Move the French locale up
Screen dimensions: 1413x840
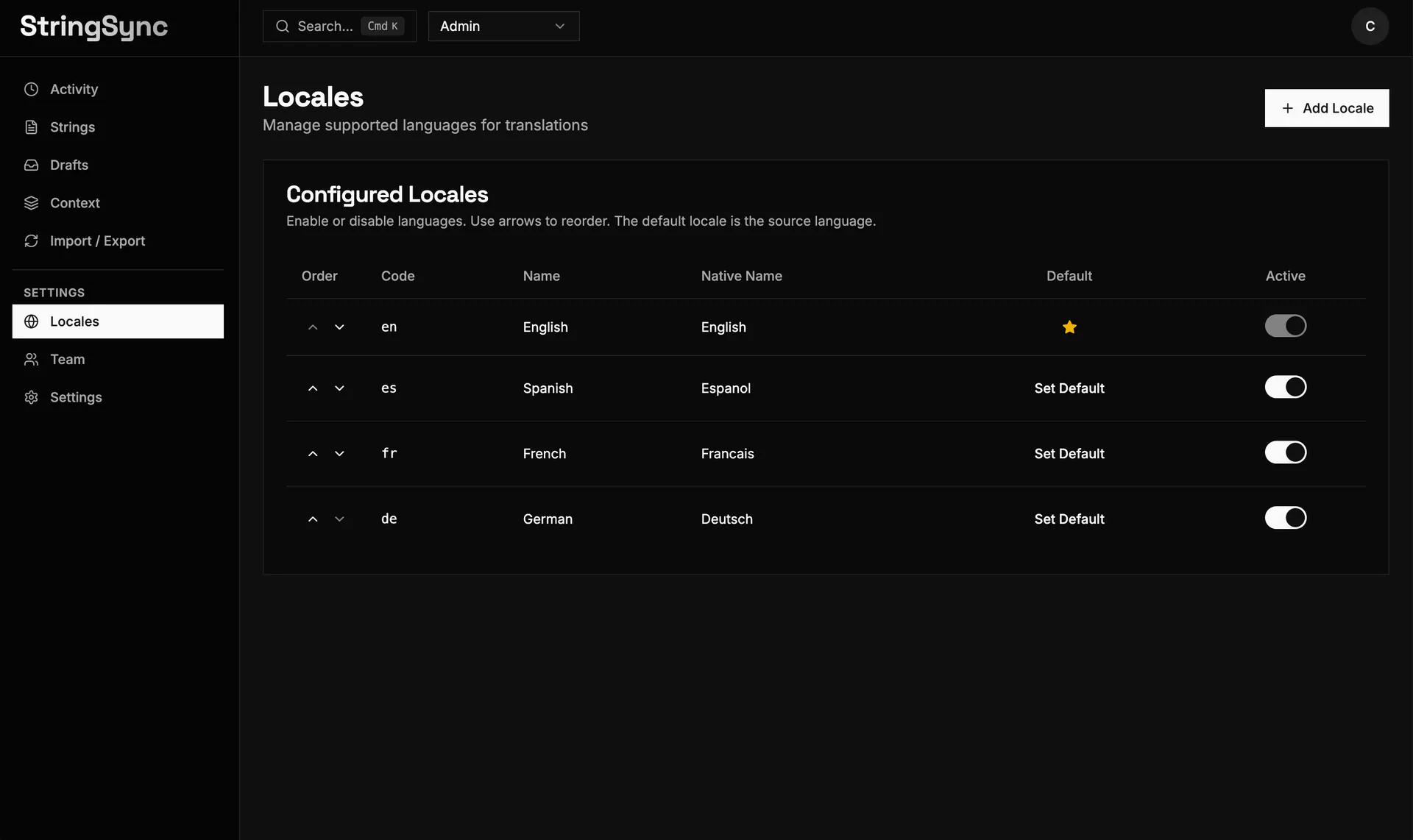click(x=313, y=454)
